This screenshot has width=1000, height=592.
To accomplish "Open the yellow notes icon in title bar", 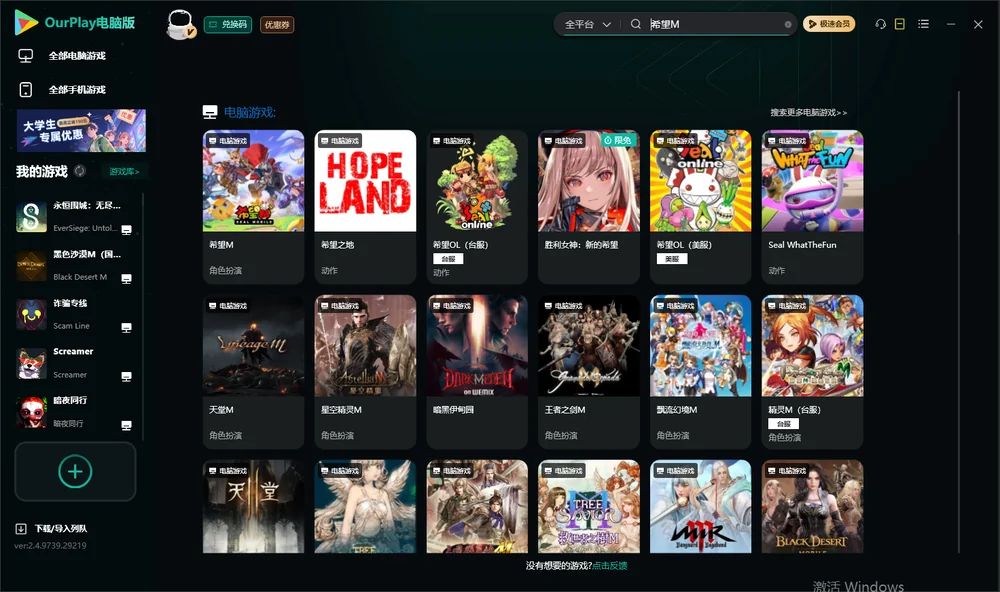I will [x=899, y=24].
